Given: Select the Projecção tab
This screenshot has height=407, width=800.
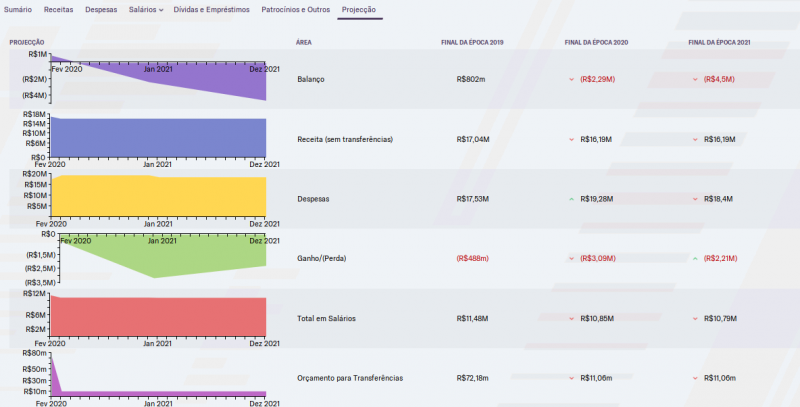Looking at the screenshot, I should tap(359, 8).
